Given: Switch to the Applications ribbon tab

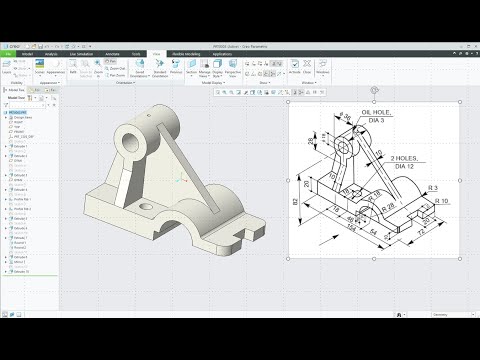Looking at the screenshot, I should (222, 54).
